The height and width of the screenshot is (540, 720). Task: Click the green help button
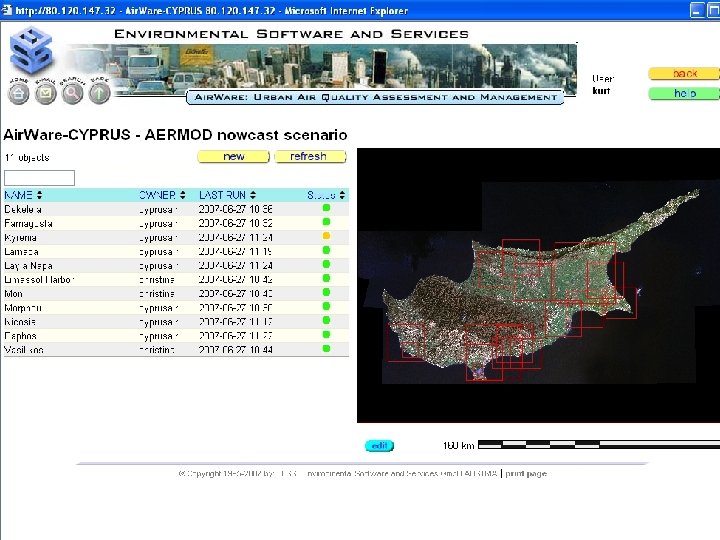point(684,93)
